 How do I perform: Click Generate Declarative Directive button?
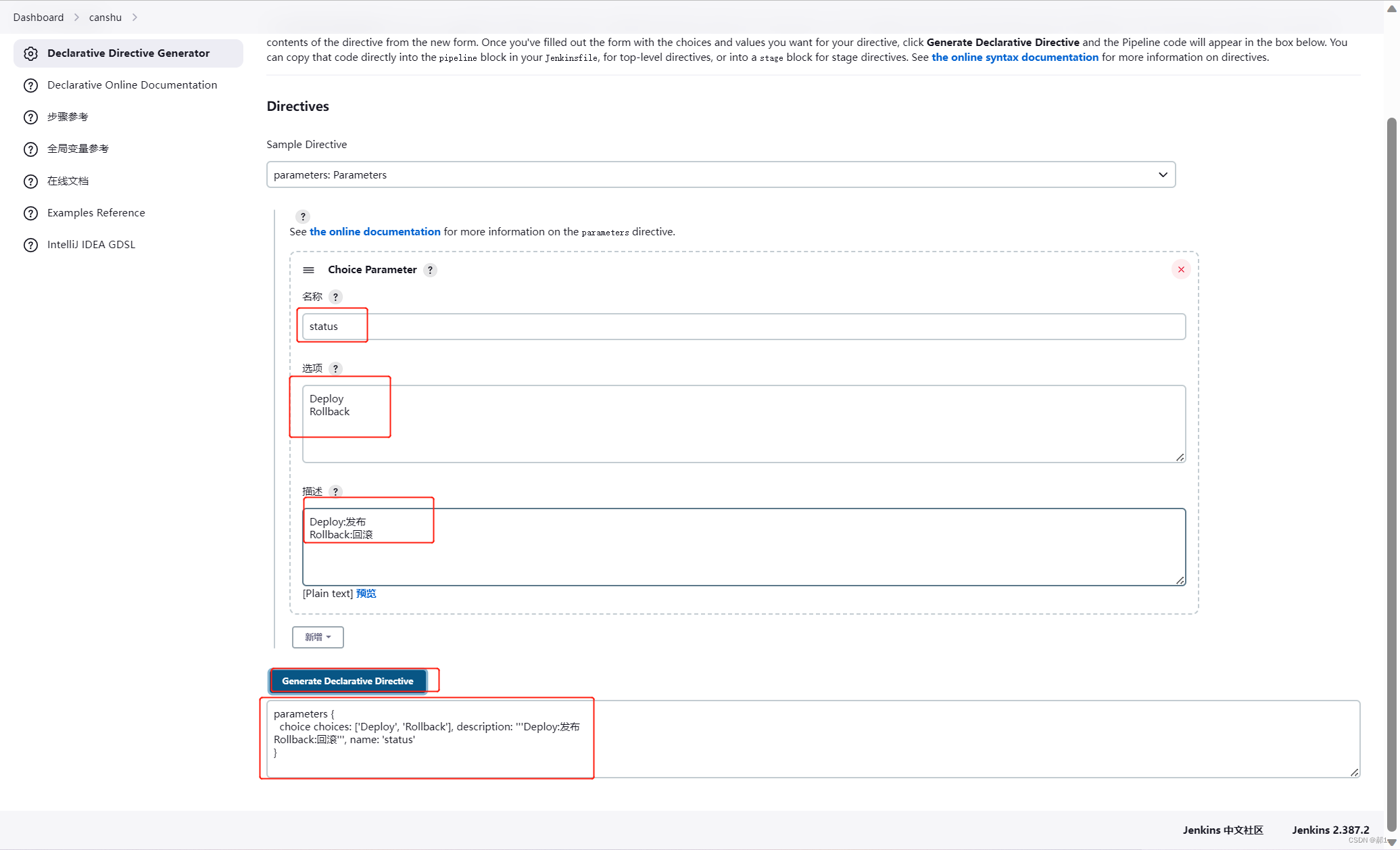pos(347,681)
